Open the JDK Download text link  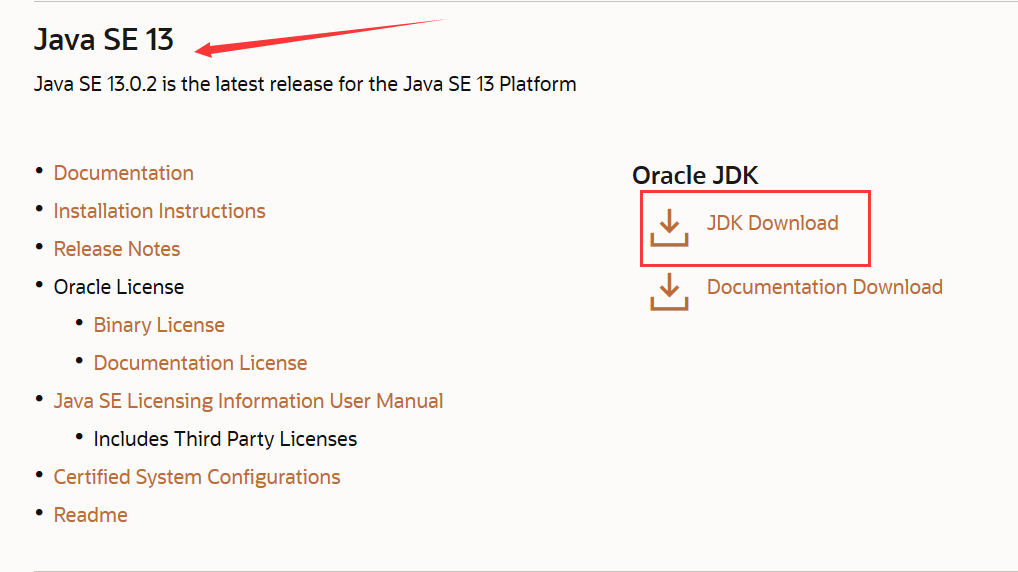click(x=773, y=223)
